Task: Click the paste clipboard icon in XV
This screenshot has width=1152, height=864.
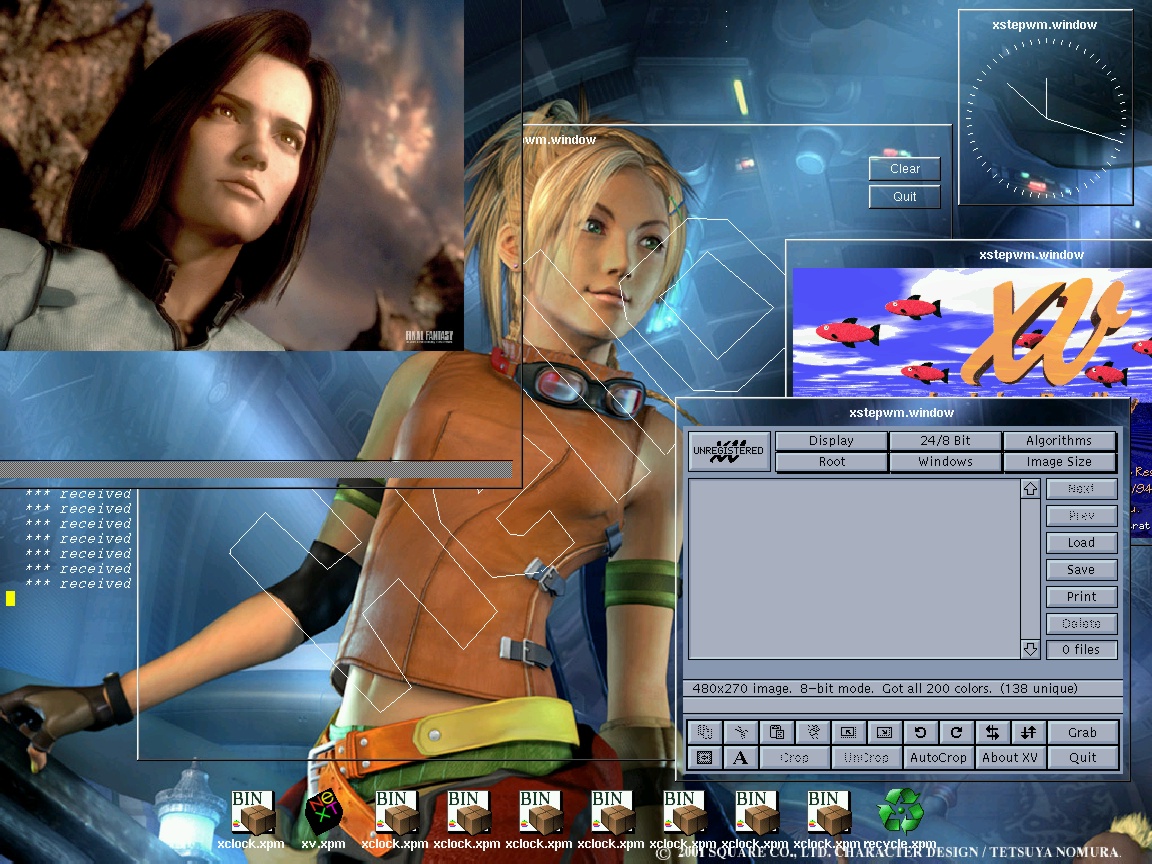Action: pos(777,732)
